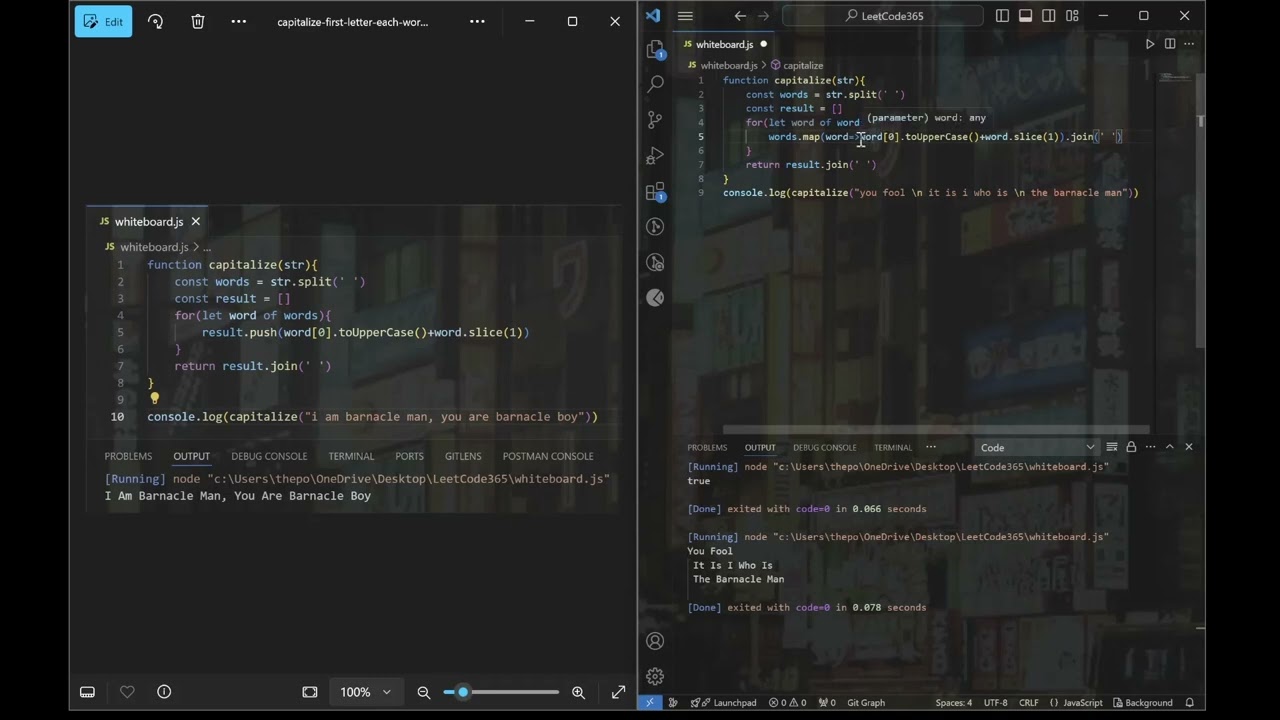Open the filmstrip view in Photos viewer
Viewport: 1280px width, 720px height.
tap(87, 692)
